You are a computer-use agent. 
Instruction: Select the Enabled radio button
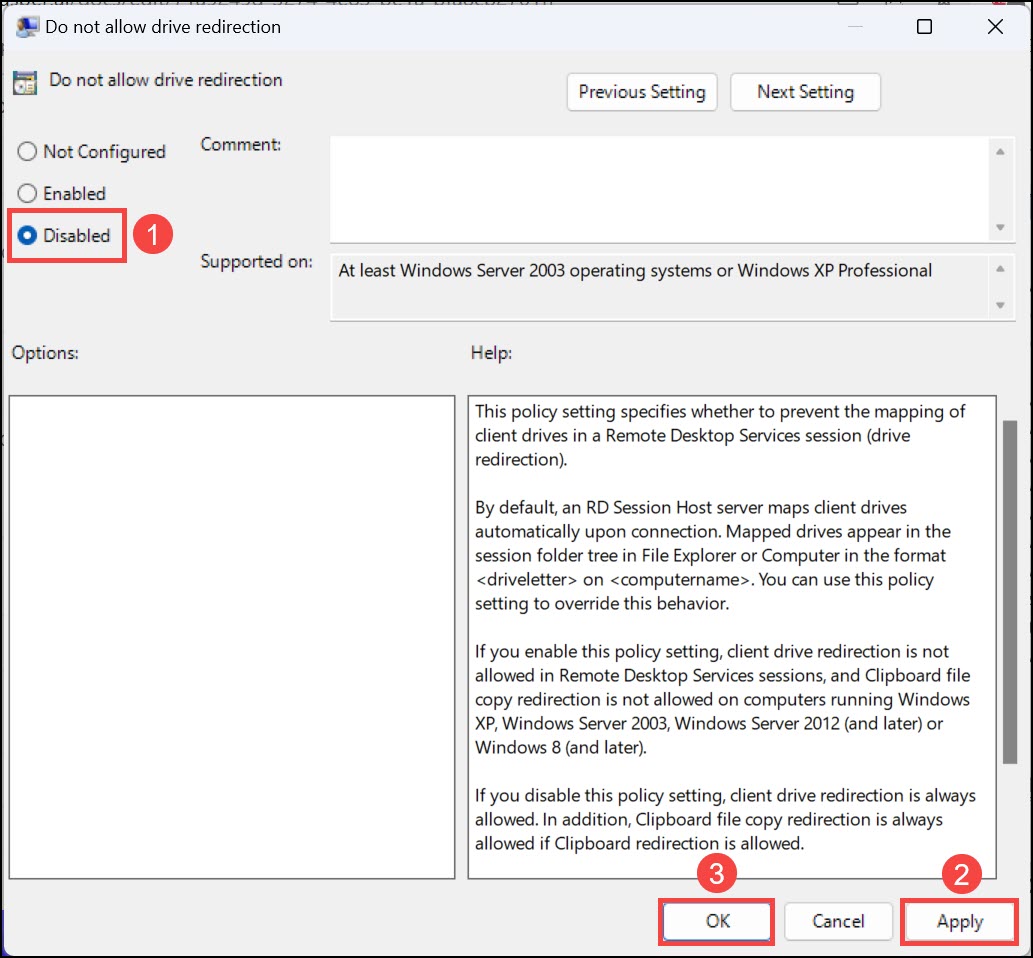point(25,193)
